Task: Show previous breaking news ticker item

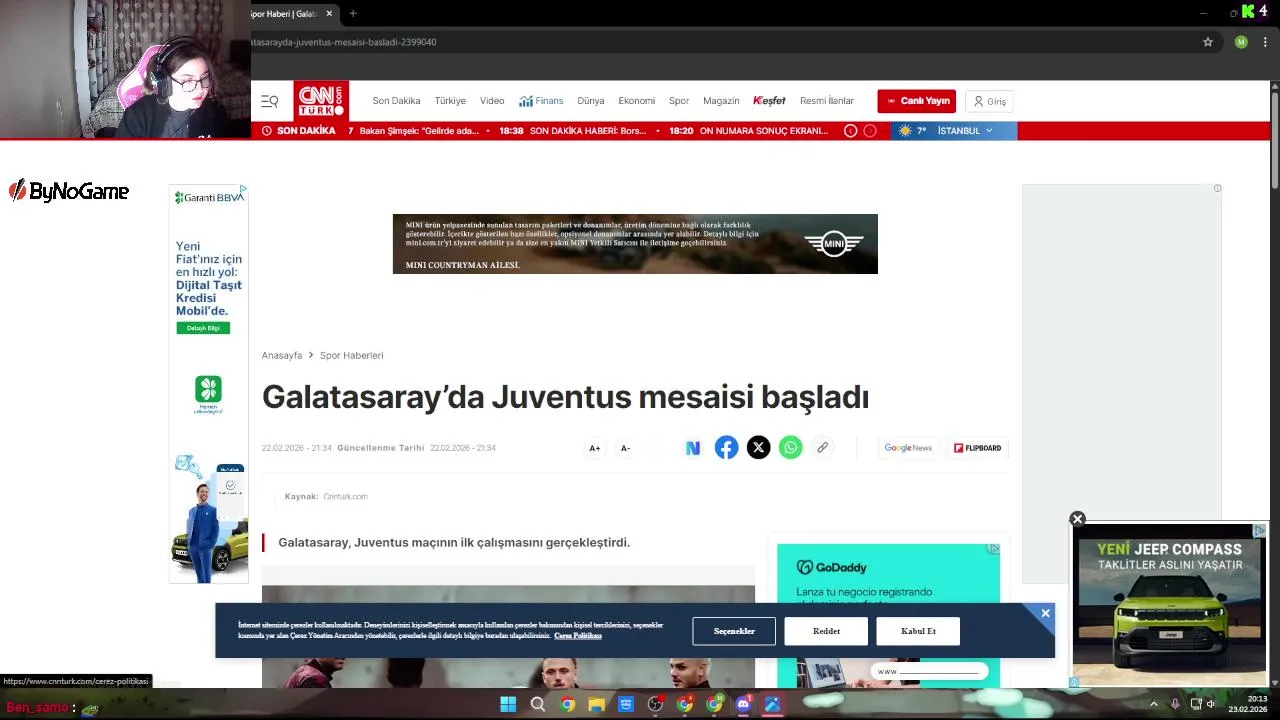Action: coord(851,131)
